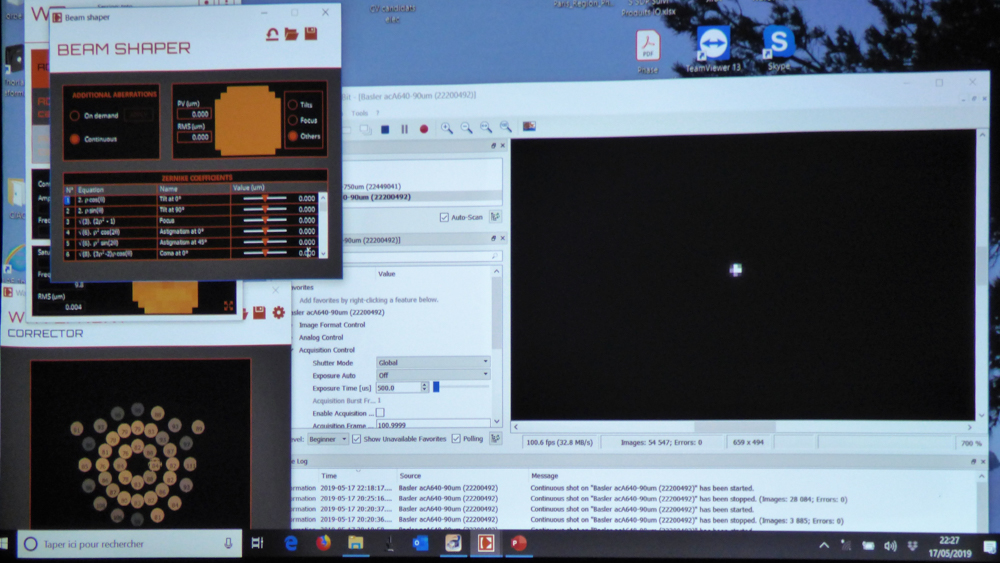
Task: Click the Exposure Time input field
Action: coord(398,388)
